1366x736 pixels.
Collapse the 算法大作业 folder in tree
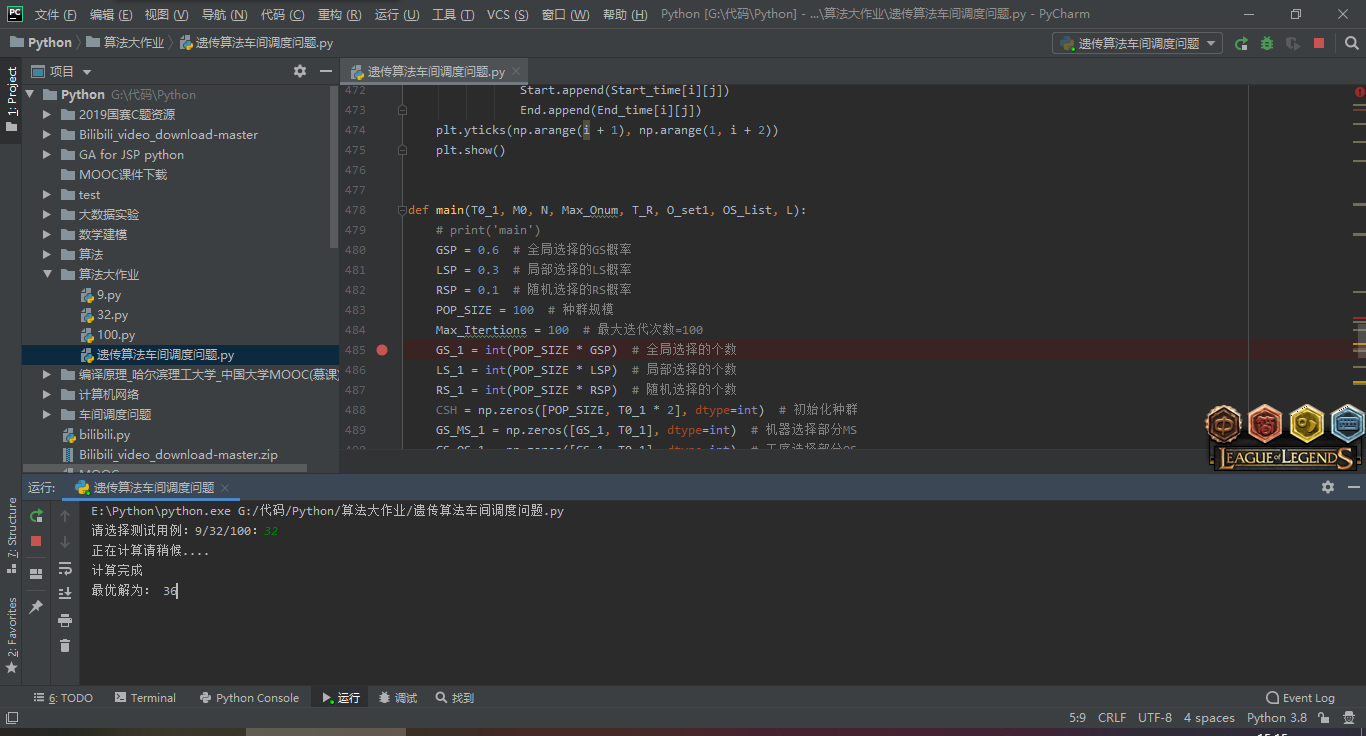47,275
